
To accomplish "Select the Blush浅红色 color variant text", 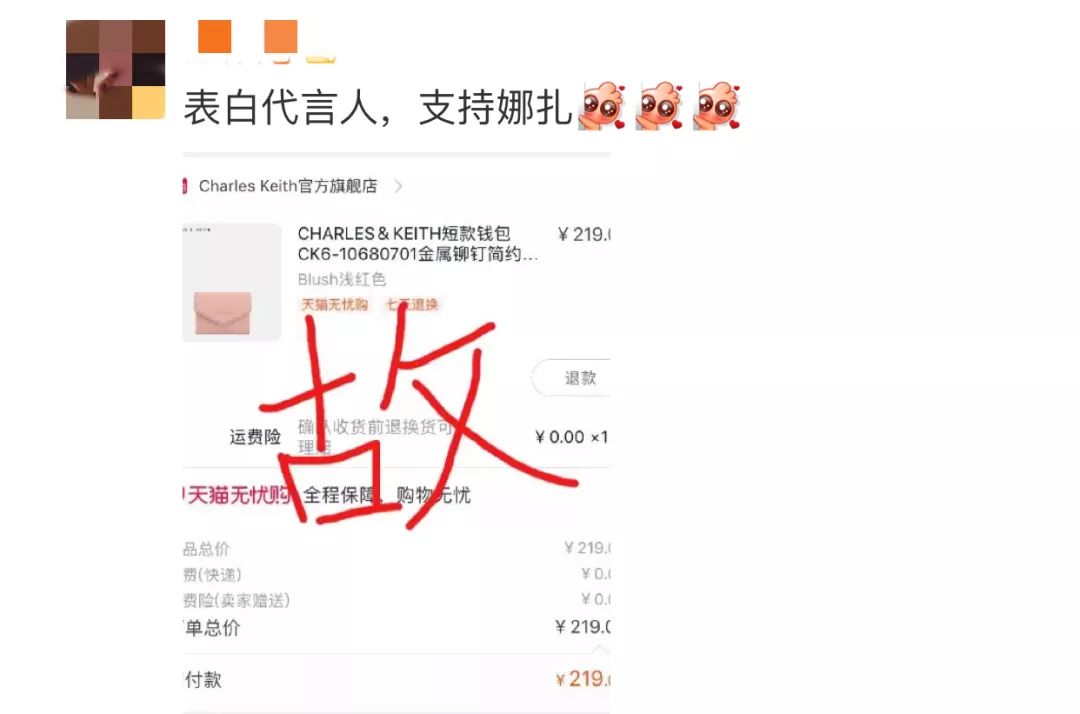I will (x=342, y=280).
